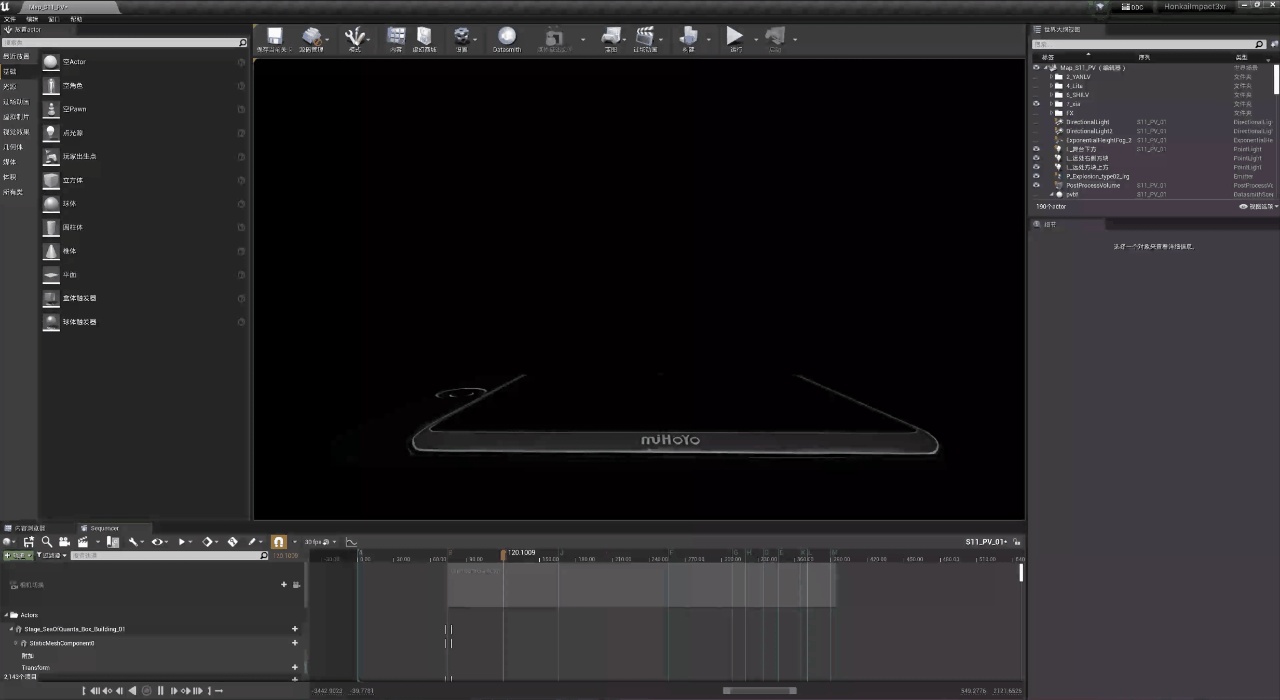The width and height of the screenshot is (1280, 700).
Task: Click the Sequencer render movie clapper icon
Action: point(83,541)
